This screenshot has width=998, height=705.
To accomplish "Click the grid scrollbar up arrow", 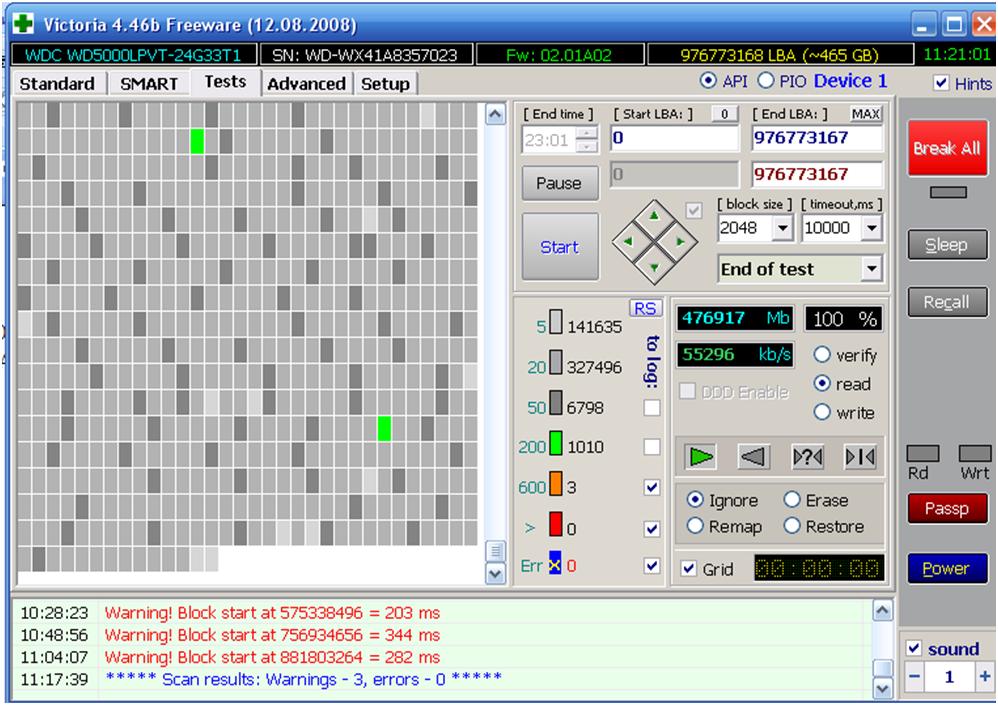I will [x=495, y=115].
